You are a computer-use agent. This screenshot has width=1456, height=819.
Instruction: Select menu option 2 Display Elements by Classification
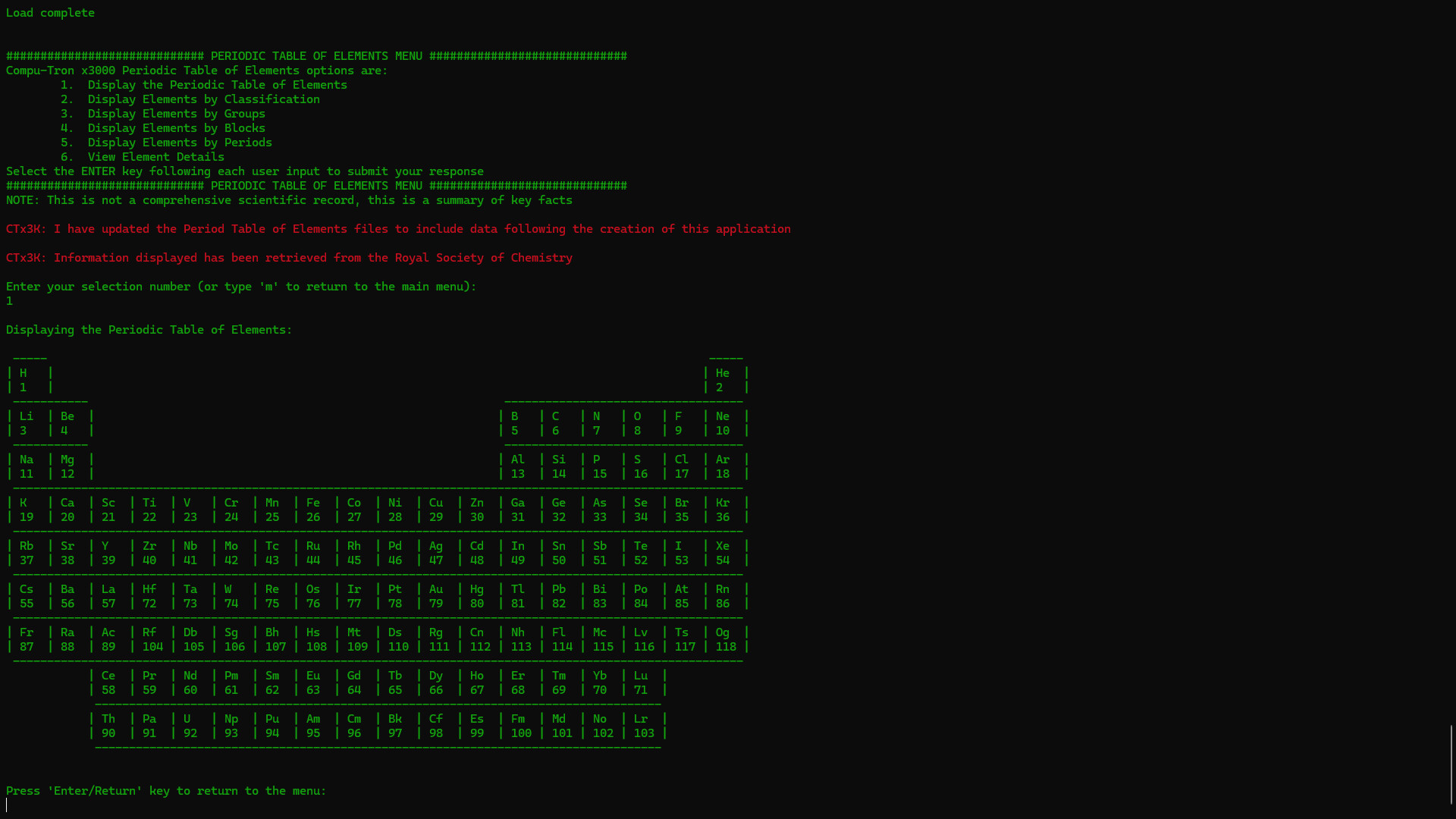pyautogui.click(x=190, y=99)
